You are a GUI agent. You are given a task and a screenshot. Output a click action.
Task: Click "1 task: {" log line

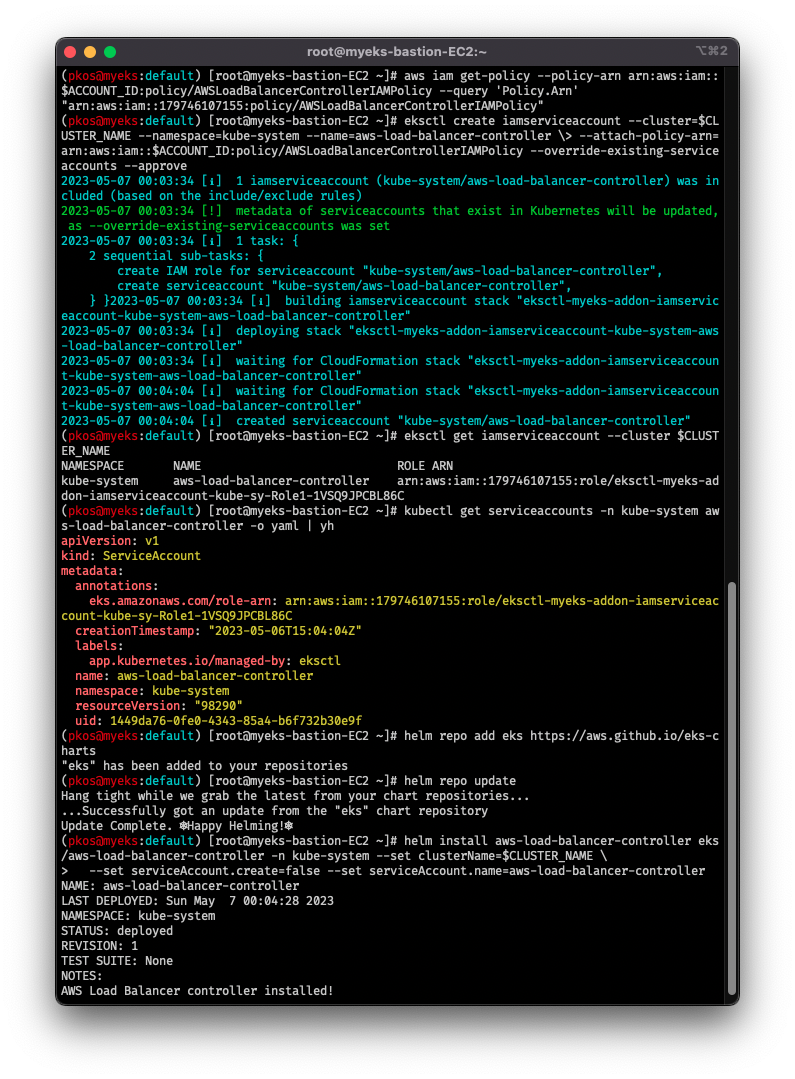pyautogui.click(x=180, y=241)
